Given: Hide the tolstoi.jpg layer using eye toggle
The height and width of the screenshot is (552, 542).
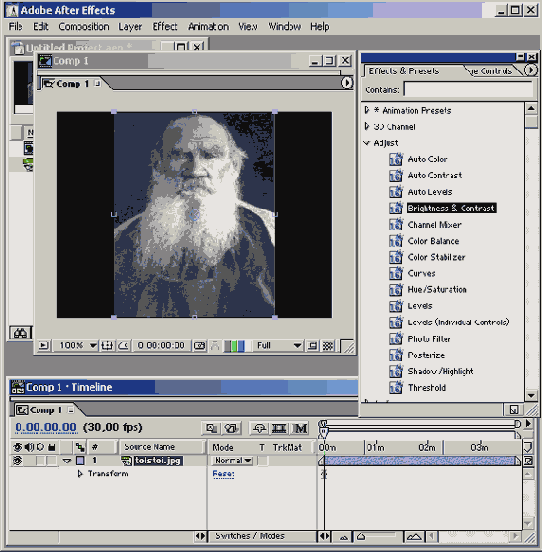Looking at the screenshot, I should pos(17,460).
